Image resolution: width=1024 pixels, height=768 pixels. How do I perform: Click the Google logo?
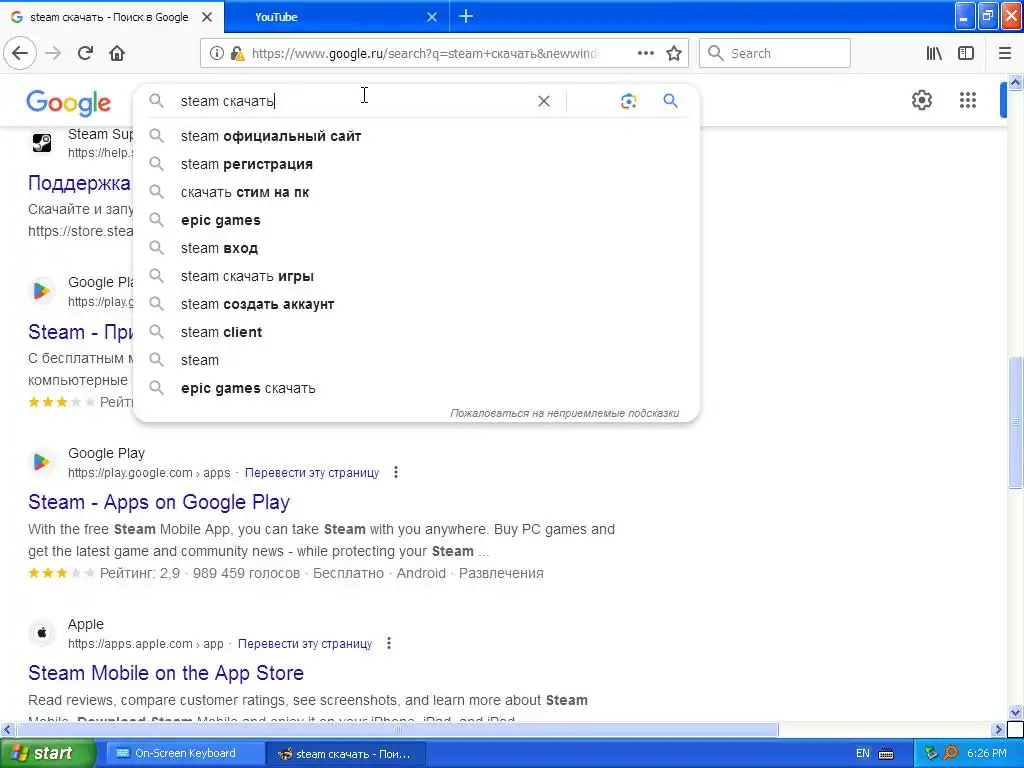69,103
